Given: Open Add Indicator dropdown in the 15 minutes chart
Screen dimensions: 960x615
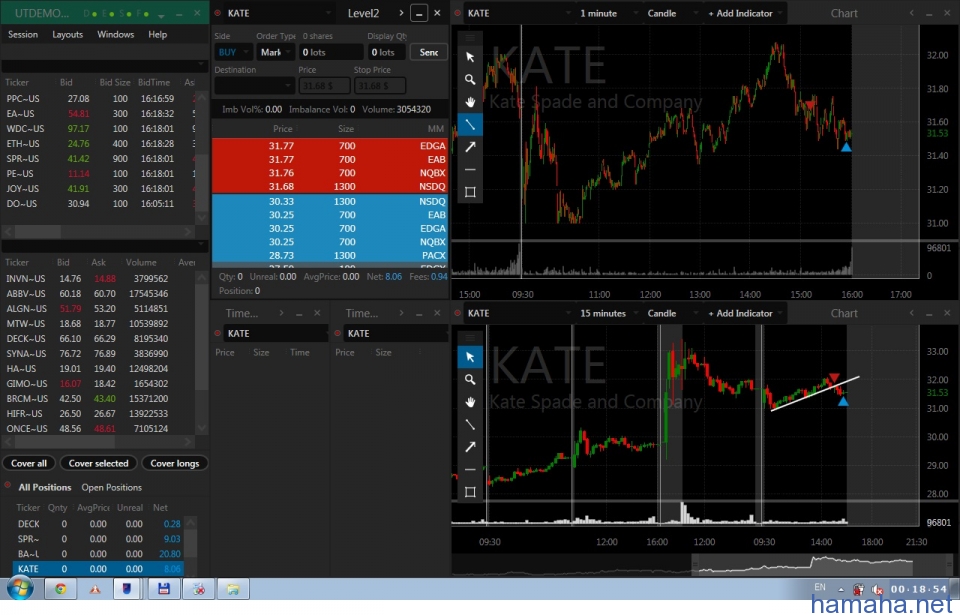Looking at the screenshot, I should point(744,313).
